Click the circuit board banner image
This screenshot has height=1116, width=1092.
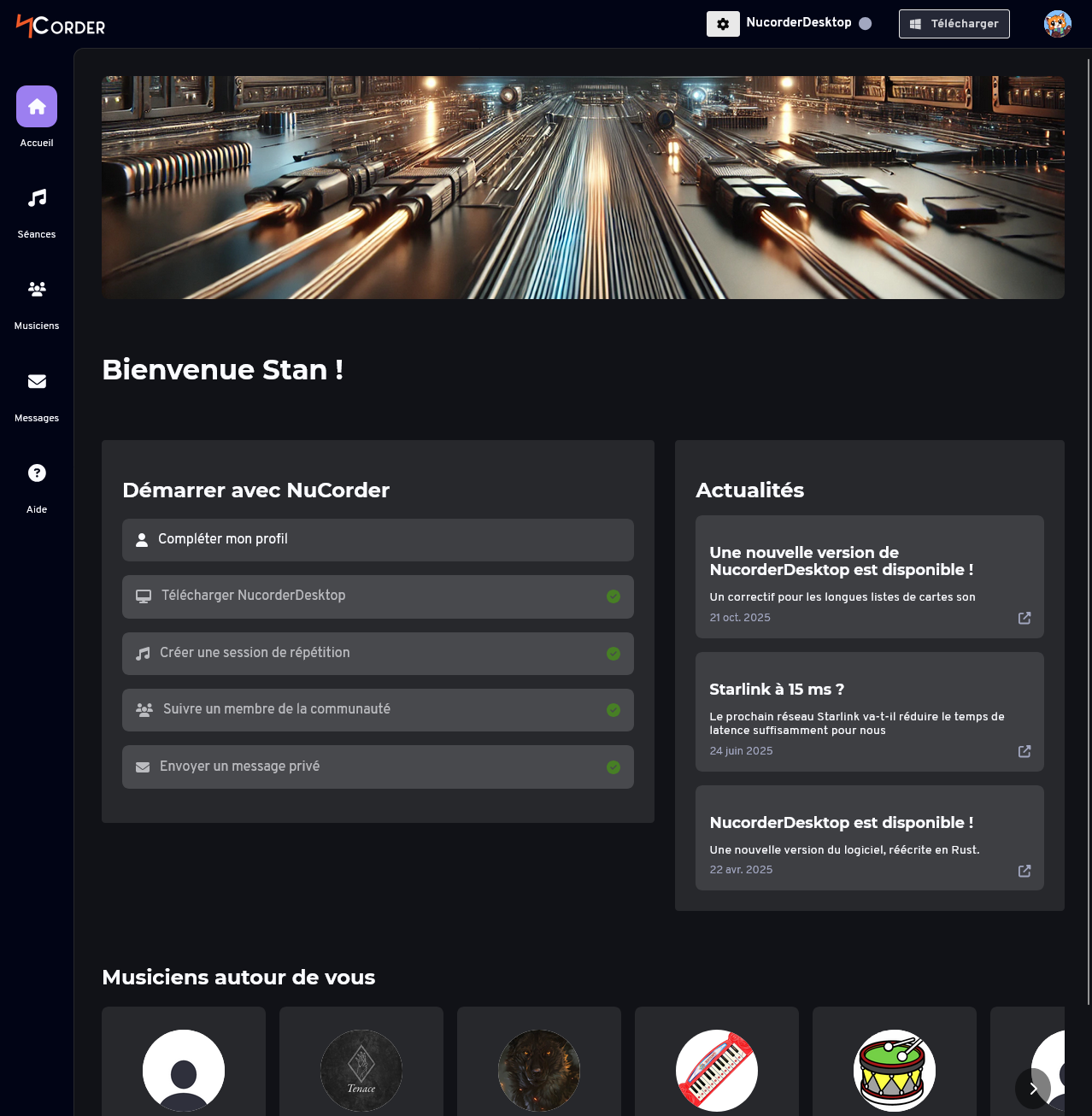tap(583, 187)
